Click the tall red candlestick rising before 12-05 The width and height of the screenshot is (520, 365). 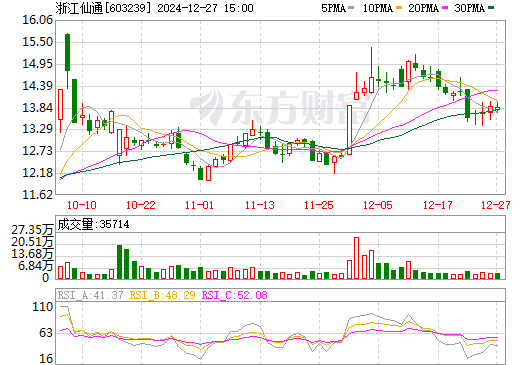[x=349, y=130]
